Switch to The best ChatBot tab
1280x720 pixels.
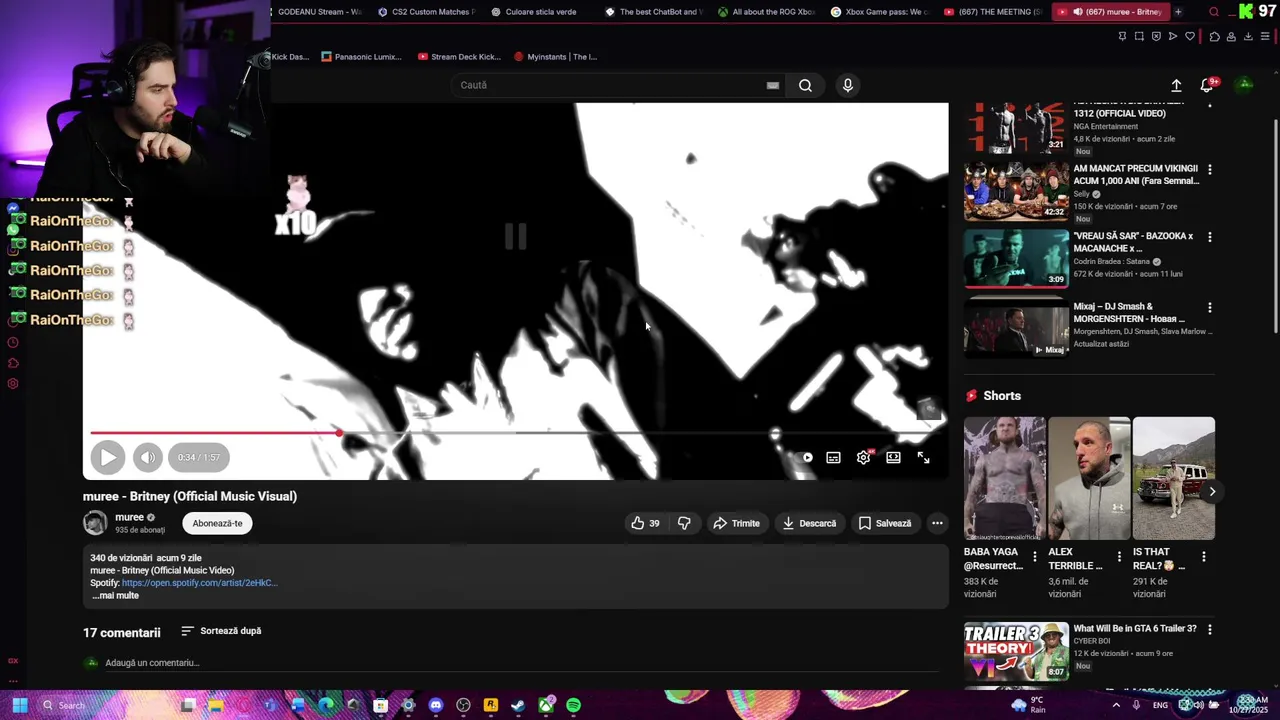654,12
